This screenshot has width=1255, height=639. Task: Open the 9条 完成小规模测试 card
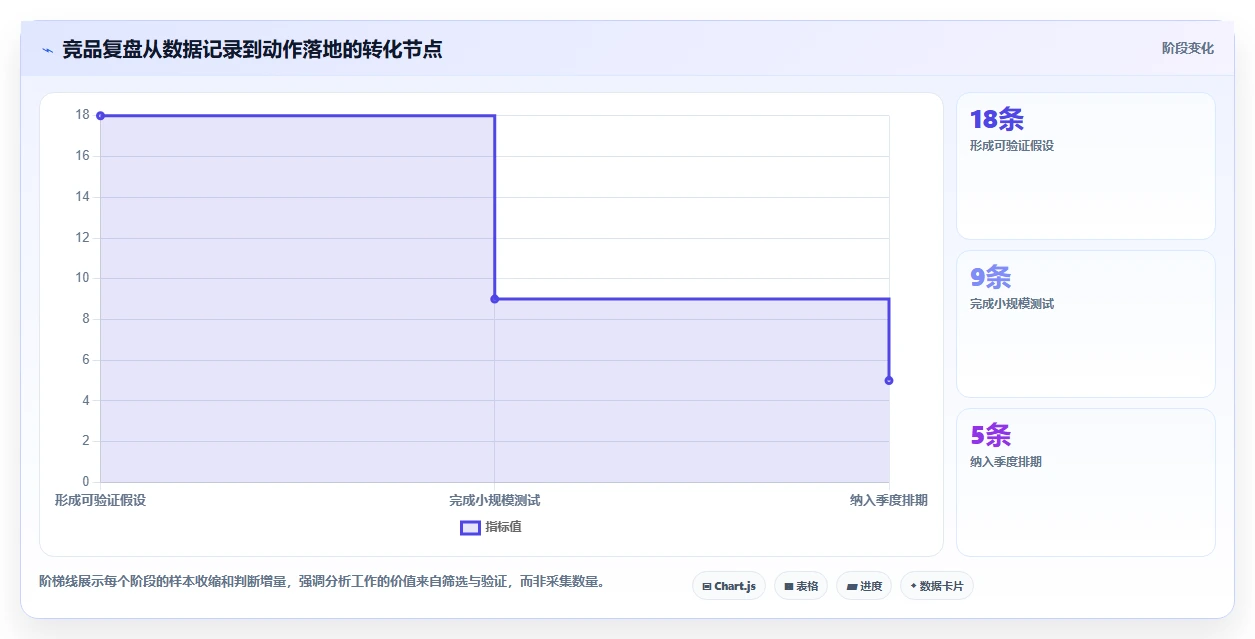tap(1086, 324)
